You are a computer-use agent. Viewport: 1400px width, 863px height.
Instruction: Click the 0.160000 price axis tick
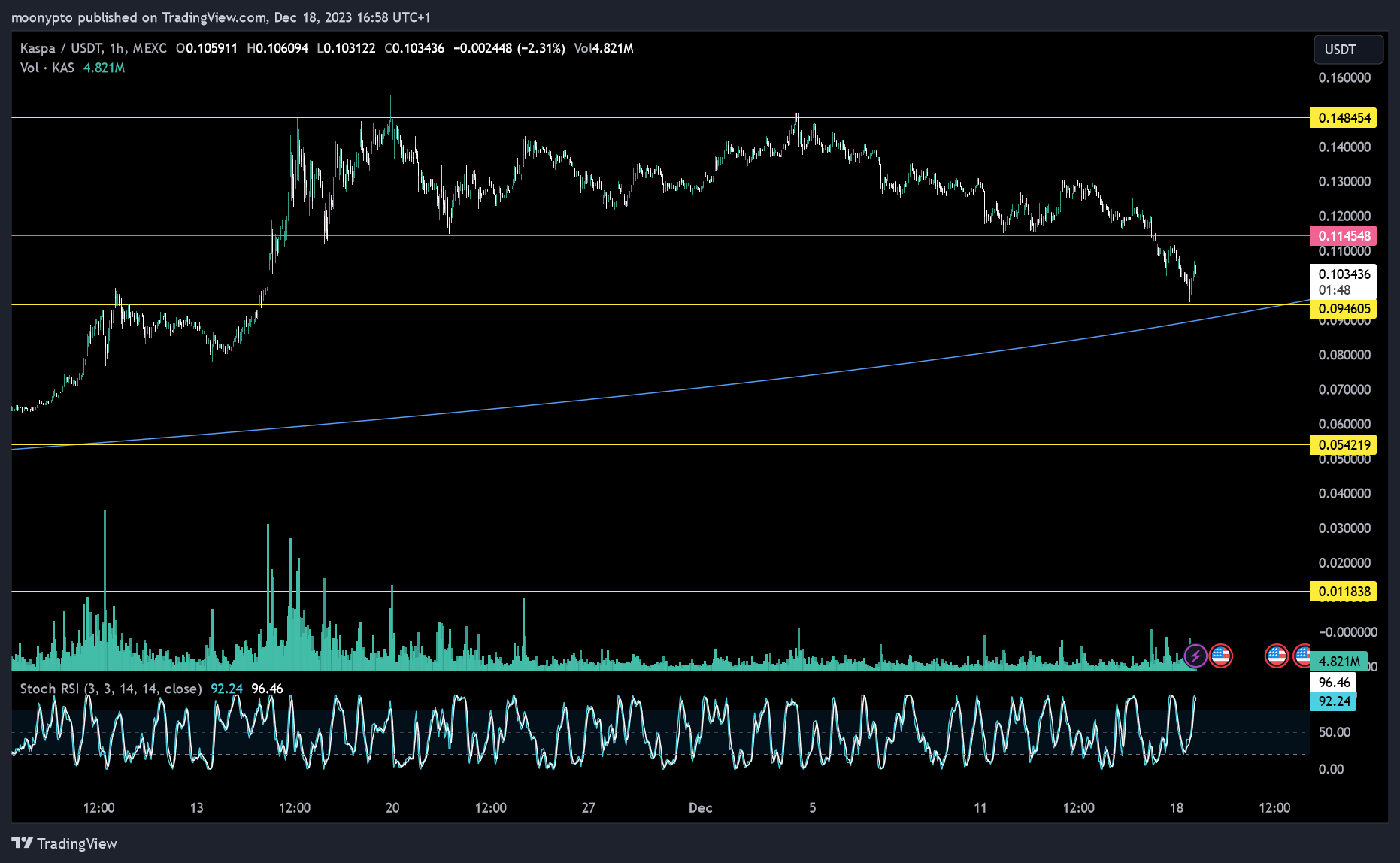[1344, 78]
